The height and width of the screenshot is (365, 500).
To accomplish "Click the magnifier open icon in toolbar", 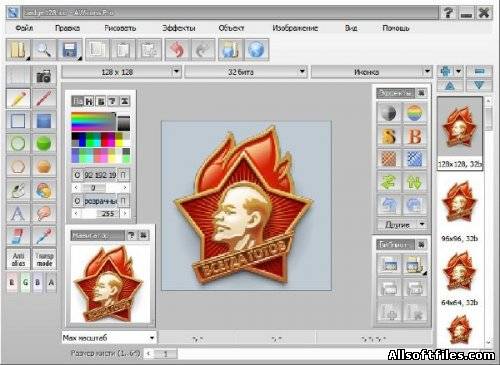I will point(44,50).
